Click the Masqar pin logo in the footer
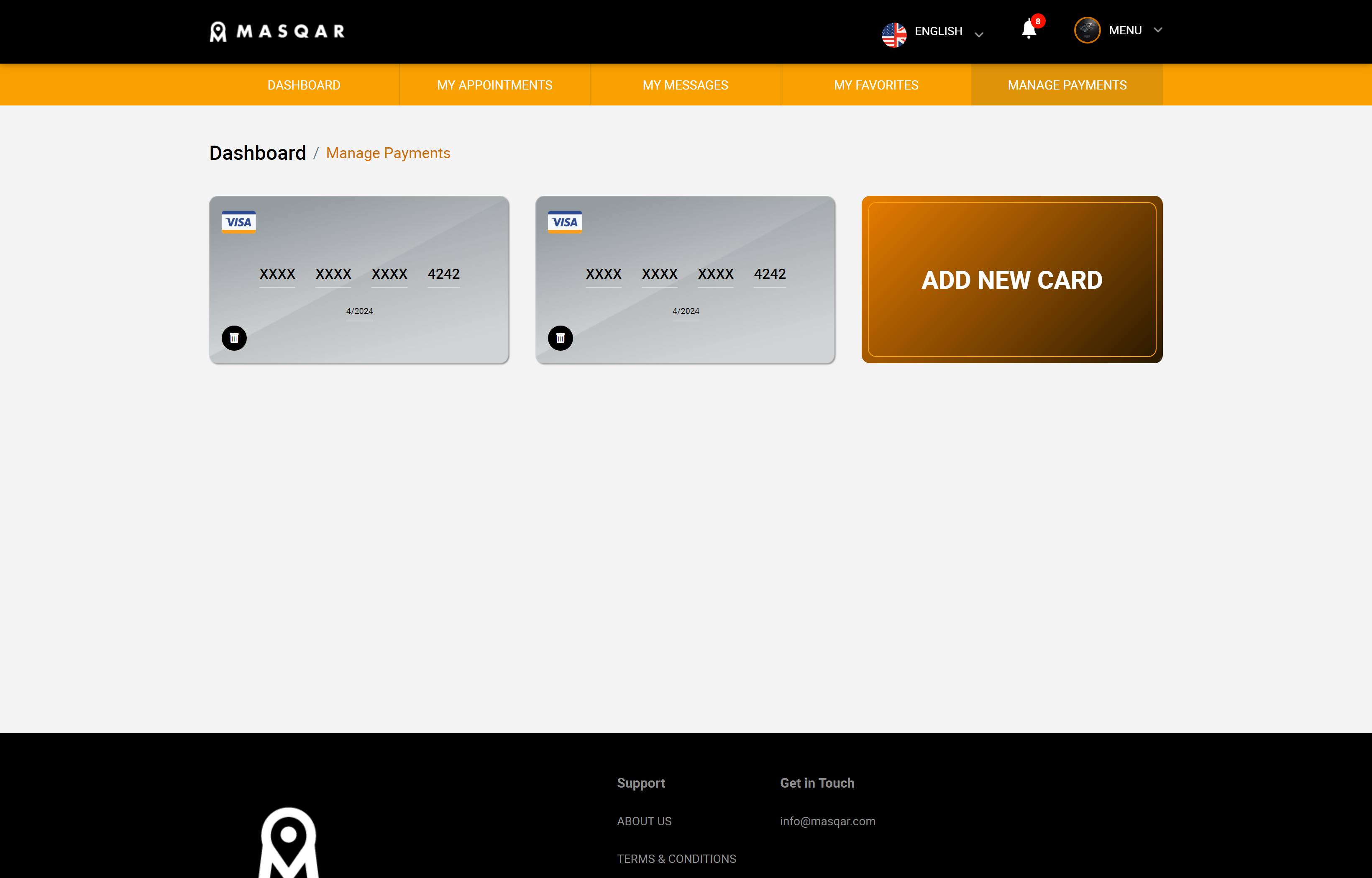Image resolution: width=1372 pixels, height=878 pixels. pos(289,842)
